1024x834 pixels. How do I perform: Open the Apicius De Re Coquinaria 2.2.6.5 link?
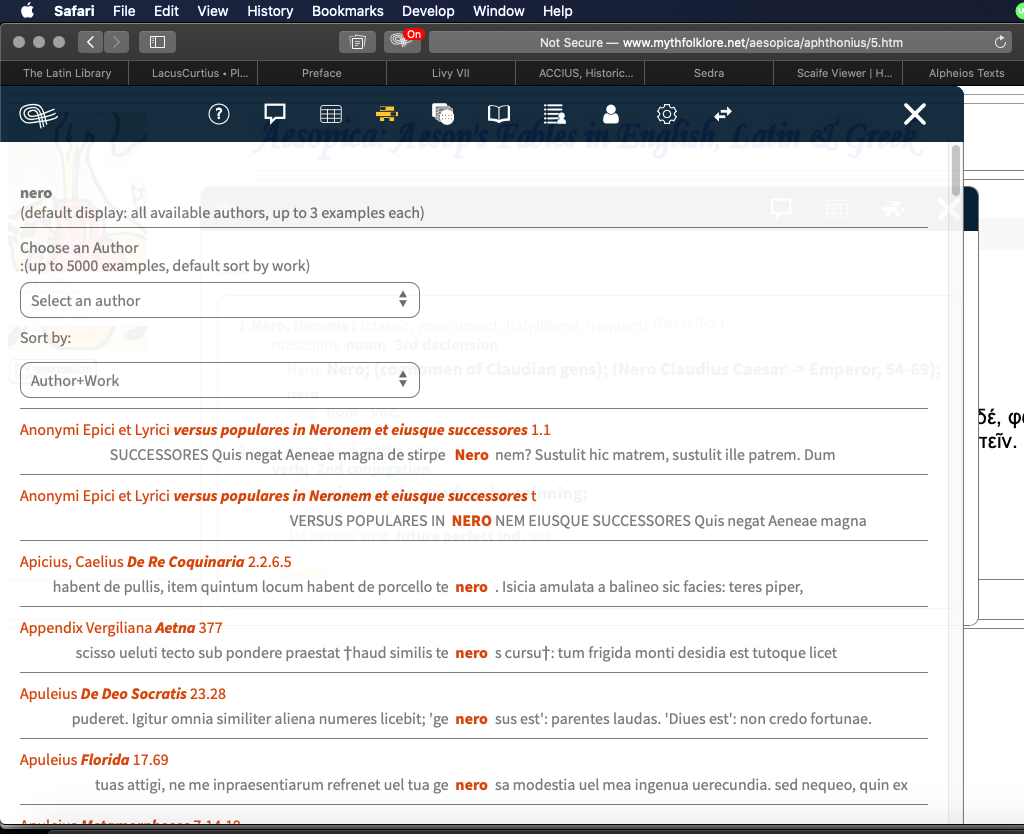(x=155, y=561)
